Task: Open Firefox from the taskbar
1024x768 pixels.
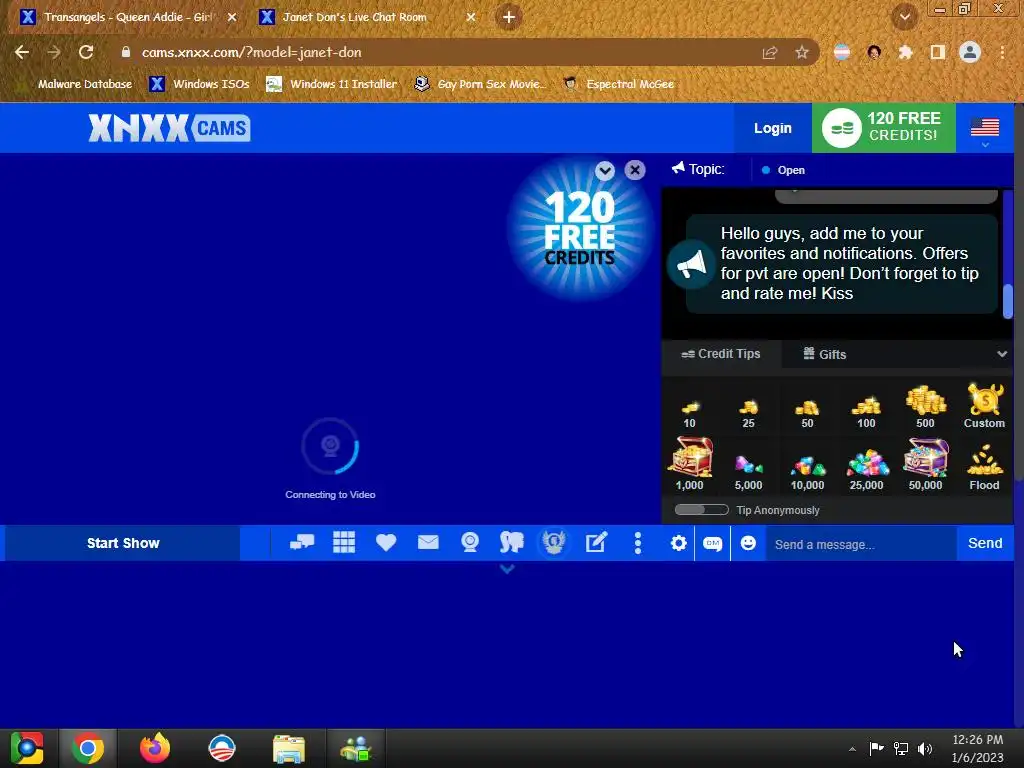Action: tap(155, 748)
